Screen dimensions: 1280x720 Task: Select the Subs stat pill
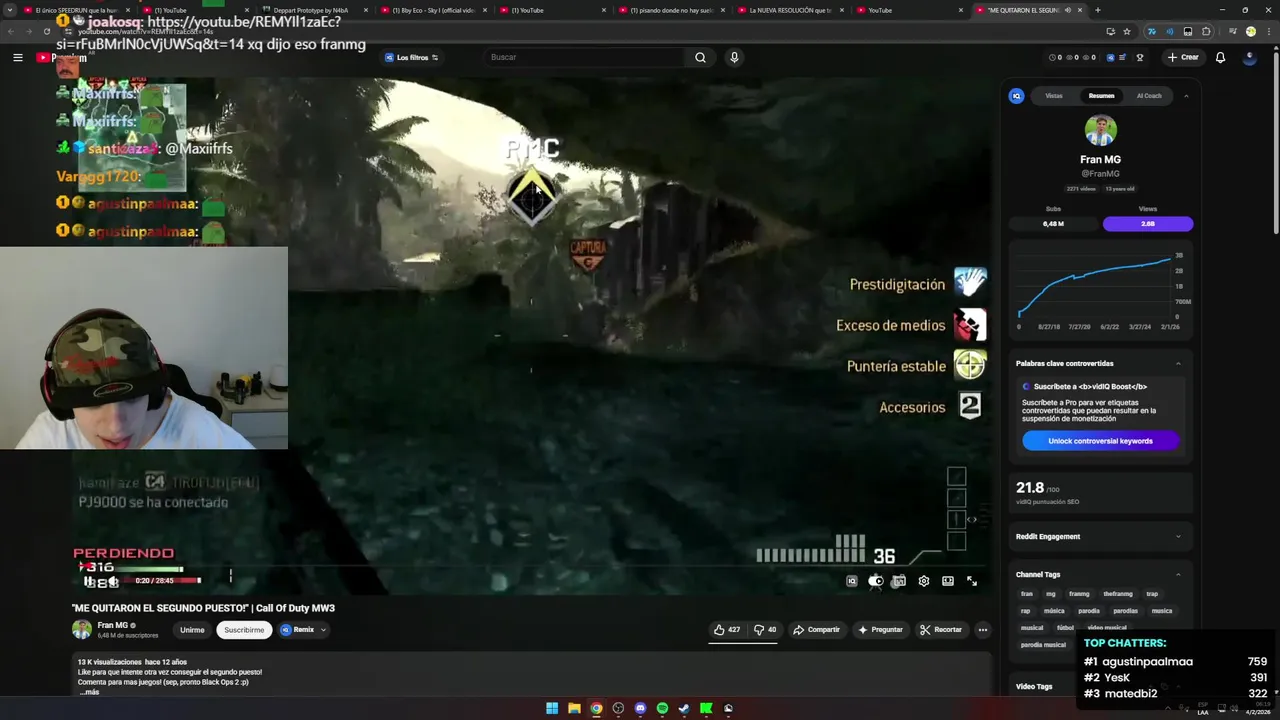(1053, 224)
